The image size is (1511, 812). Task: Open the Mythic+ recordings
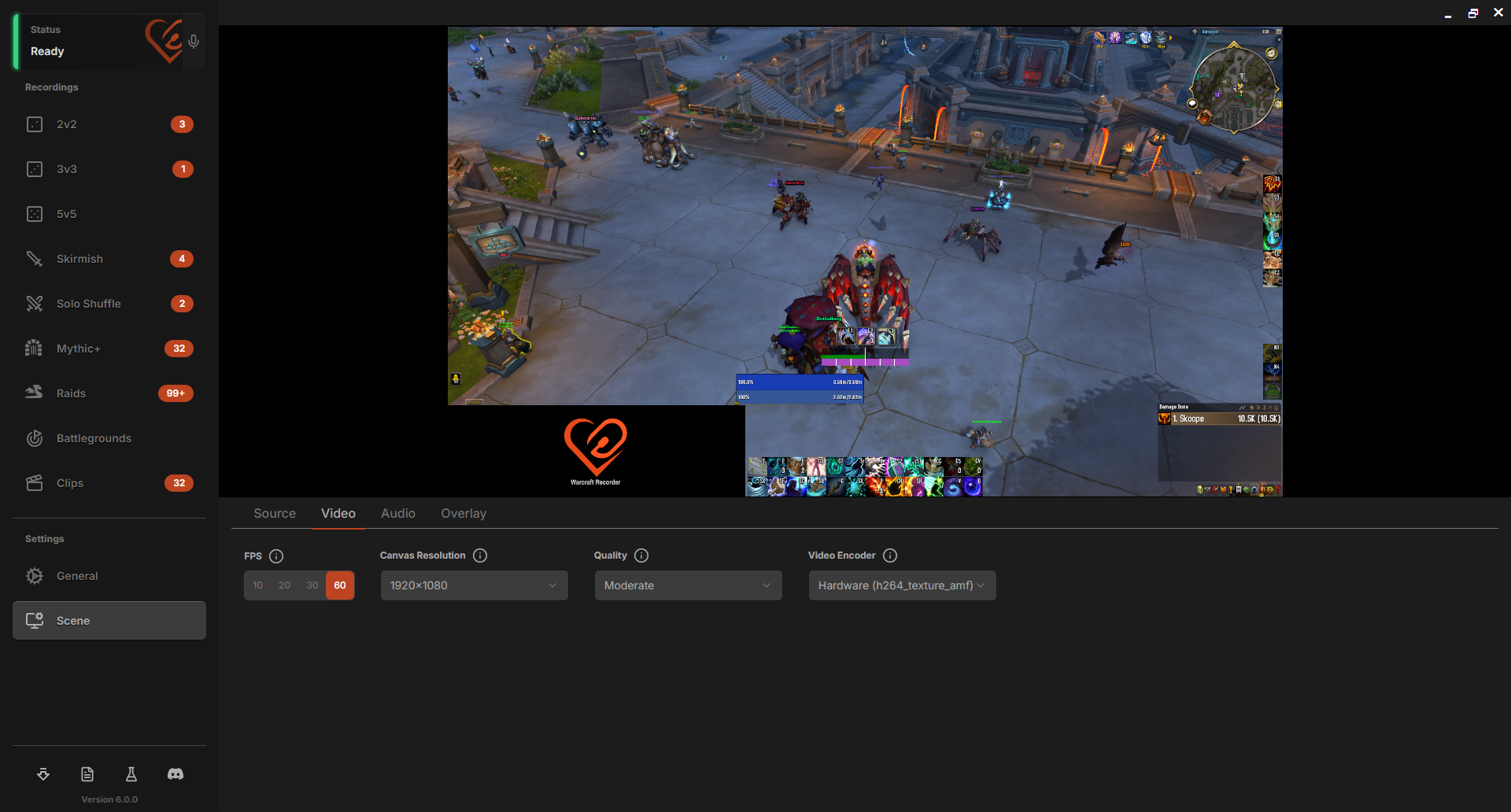coord(109,349)
